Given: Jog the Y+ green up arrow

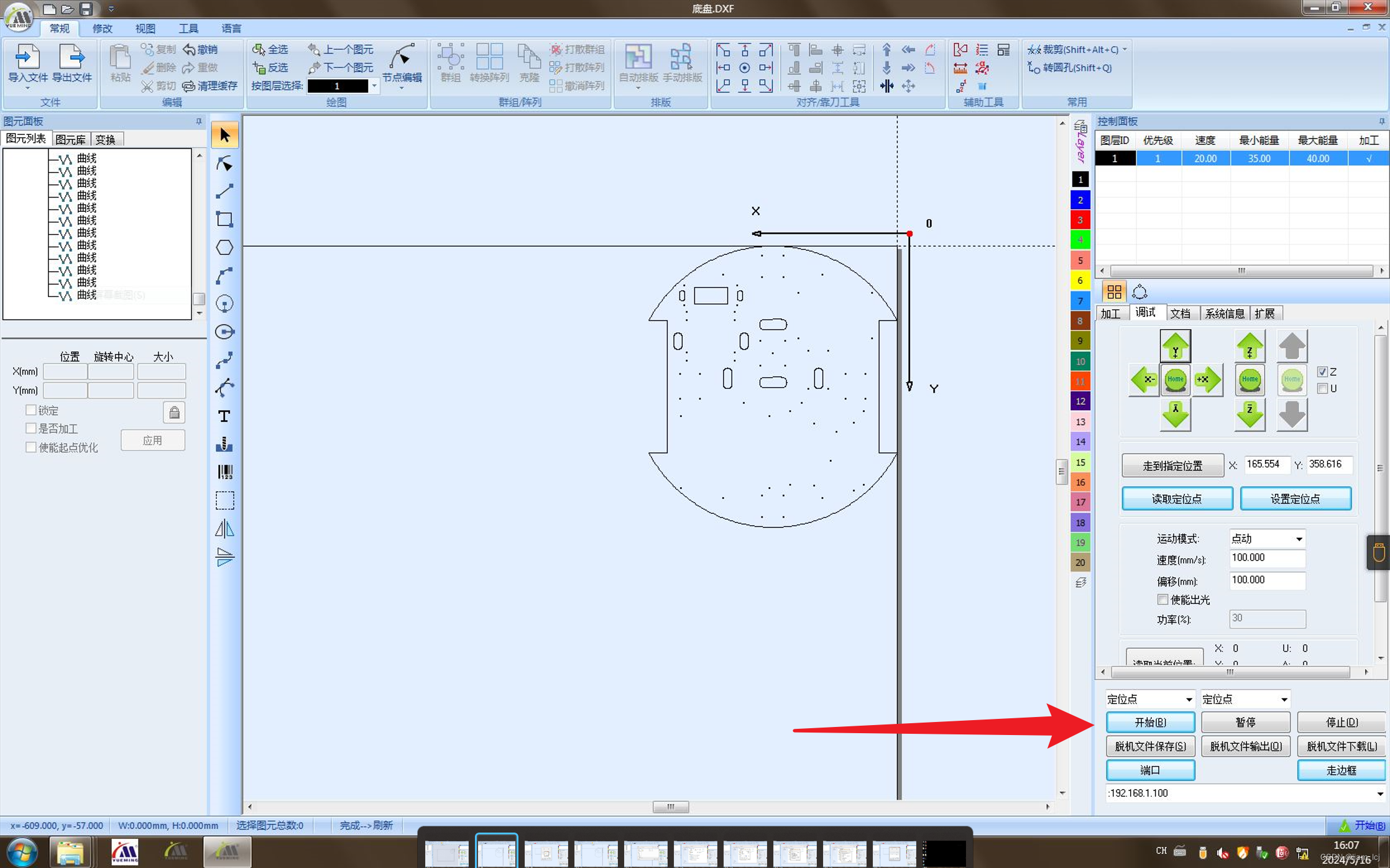Looking at the screenshot, I should (1175, 347).
